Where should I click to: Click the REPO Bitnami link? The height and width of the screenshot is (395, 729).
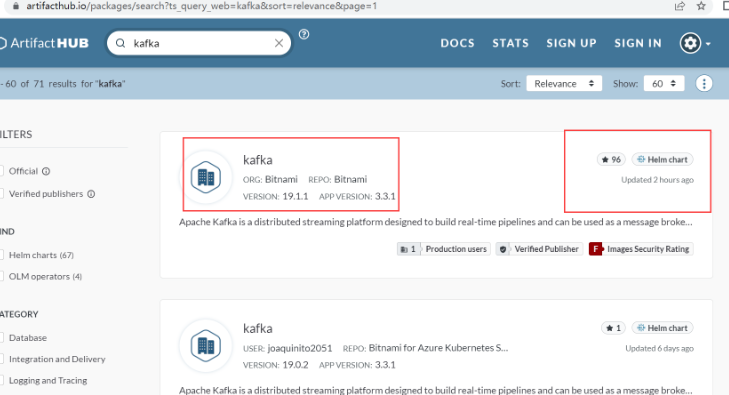pos(351,179)
